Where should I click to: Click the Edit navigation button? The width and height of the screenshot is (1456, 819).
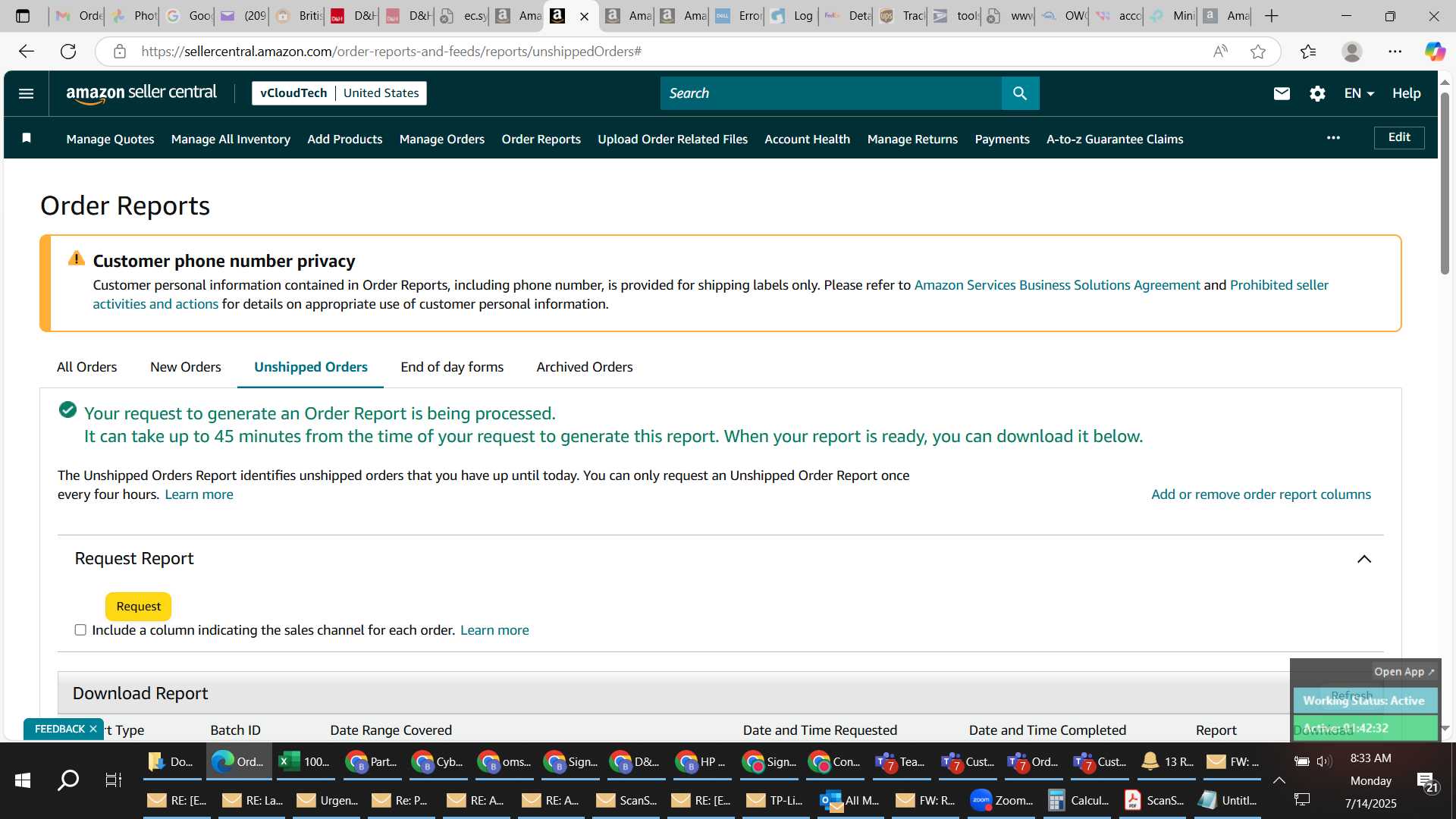(x=1399, y=137)
